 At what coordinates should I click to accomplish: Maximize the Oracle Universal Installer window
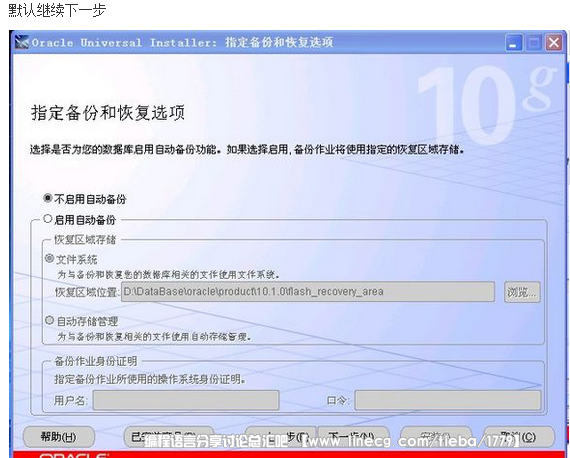click(x=533, y=43)
